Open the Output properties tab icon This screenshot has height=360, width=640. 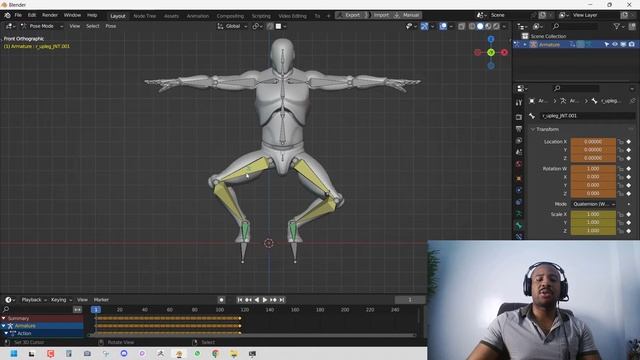(x=519, y=129)
